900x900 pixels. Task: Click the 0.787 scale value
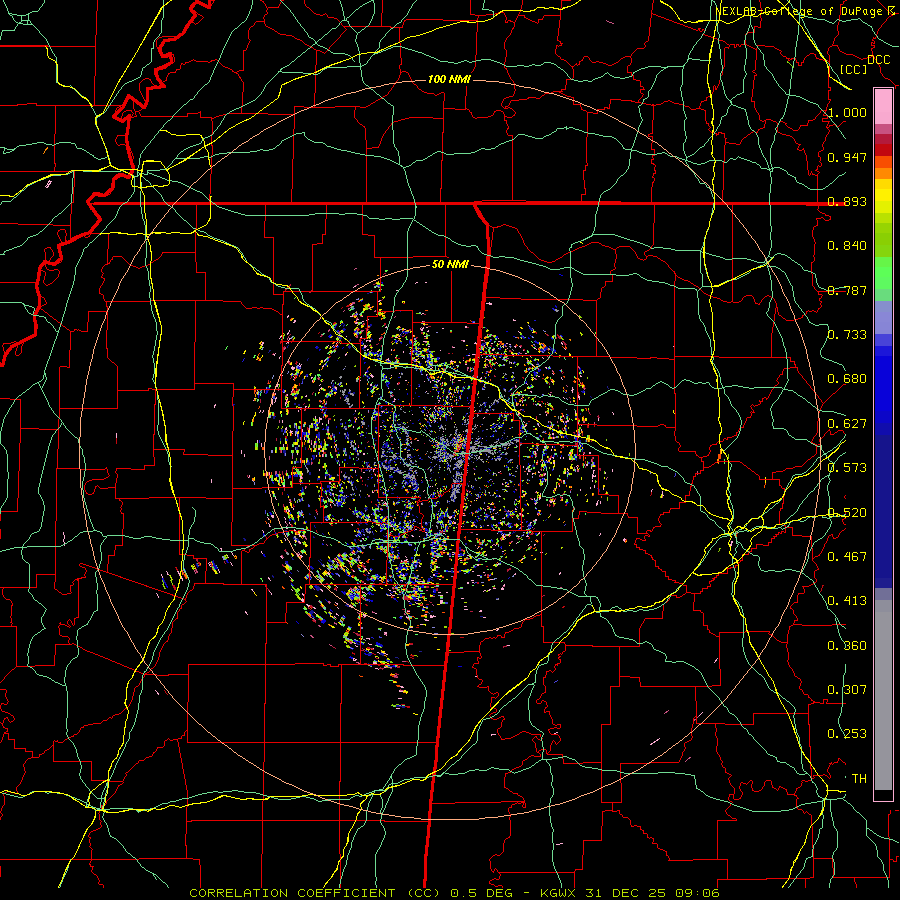847,290
